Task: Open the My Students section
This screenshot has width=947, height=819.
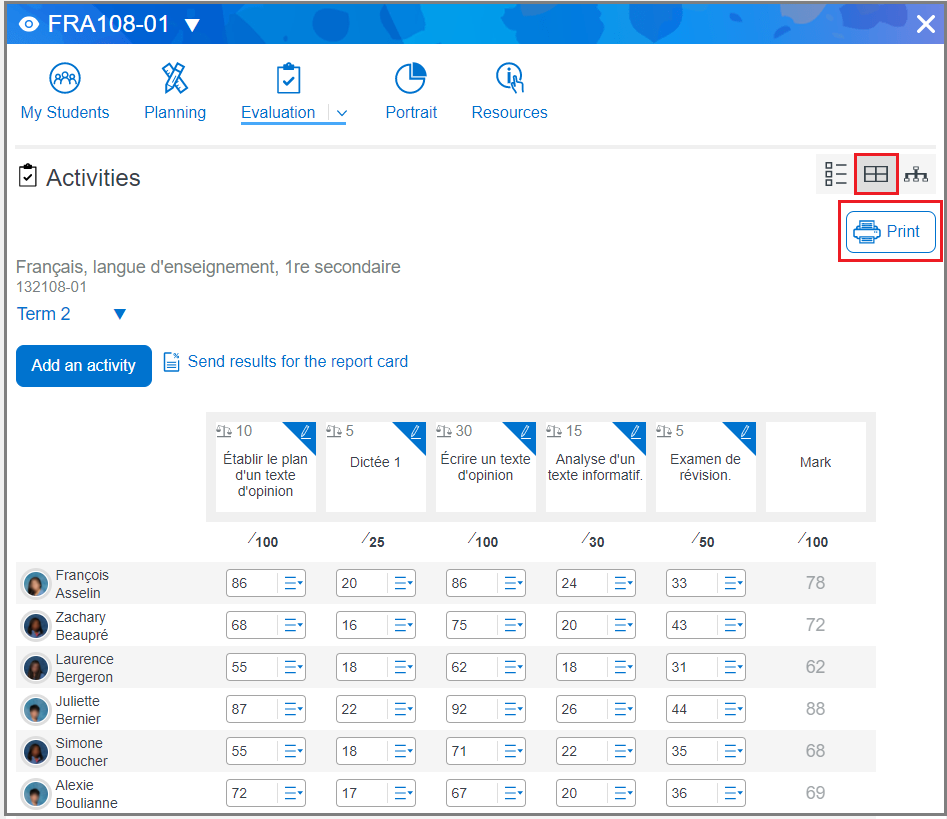Action: click(x=65, y=91)
